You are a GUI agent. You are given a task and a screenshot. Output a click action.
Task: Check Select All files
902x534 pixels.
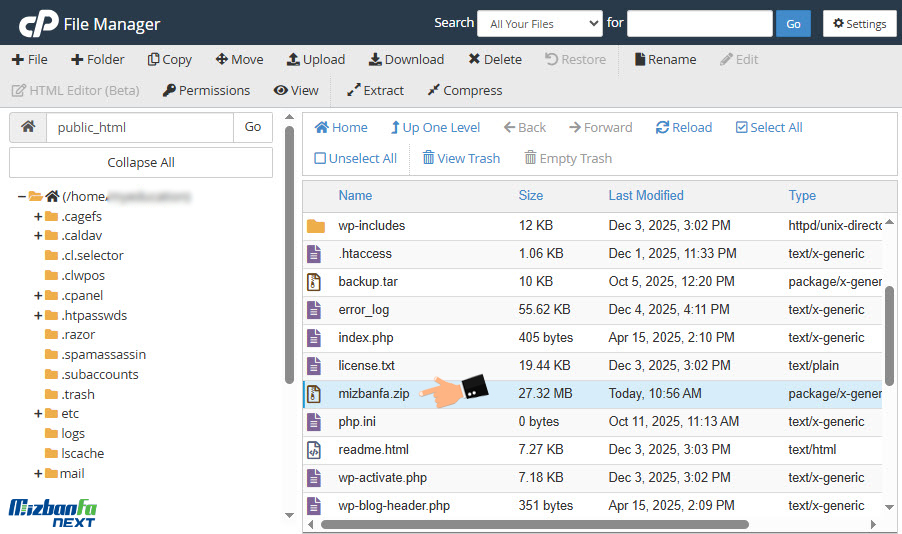point(741,128)
